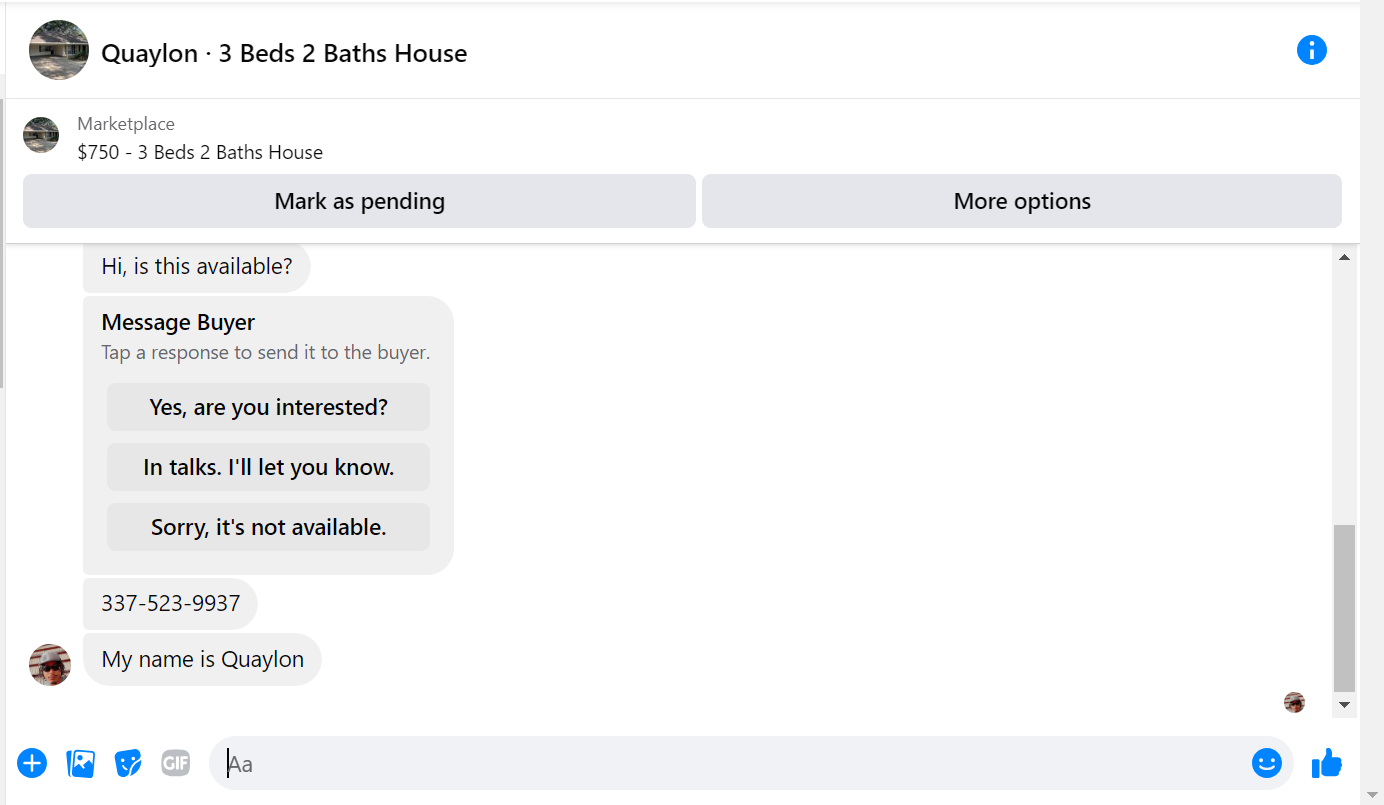Open conversation information icon
Image resolution: width=1384 pixels, height=805 pixels.
1311,50
